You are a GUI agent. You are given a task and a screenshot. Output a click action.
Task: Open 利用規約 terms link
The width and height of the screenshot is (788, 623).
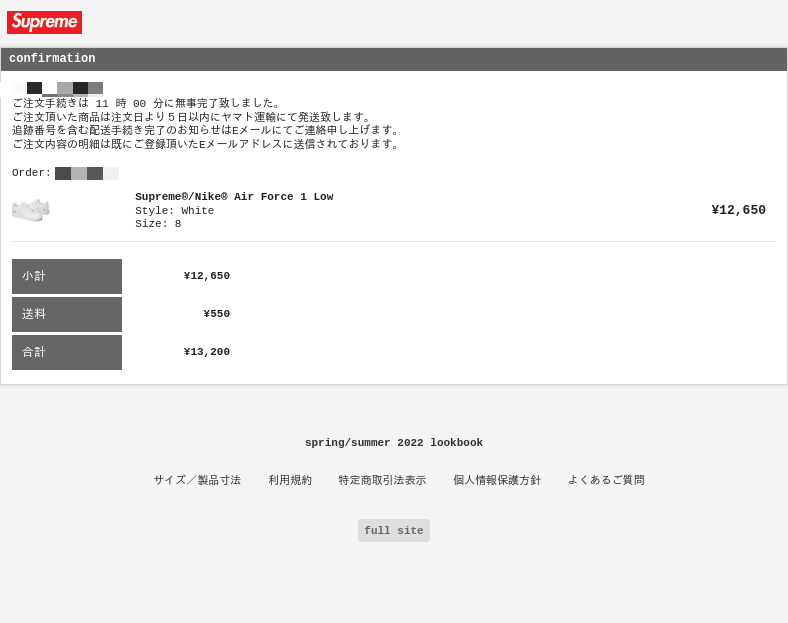pos(290,480)
